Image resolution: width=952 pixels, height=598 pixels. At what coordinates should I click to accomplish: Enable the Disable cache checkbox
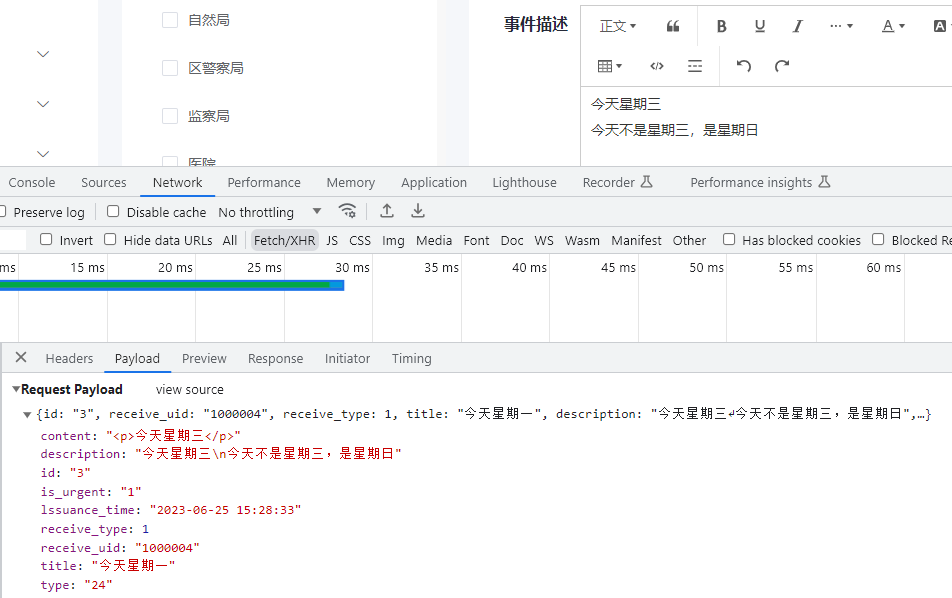pyautogui.click(x=113, y=211)
